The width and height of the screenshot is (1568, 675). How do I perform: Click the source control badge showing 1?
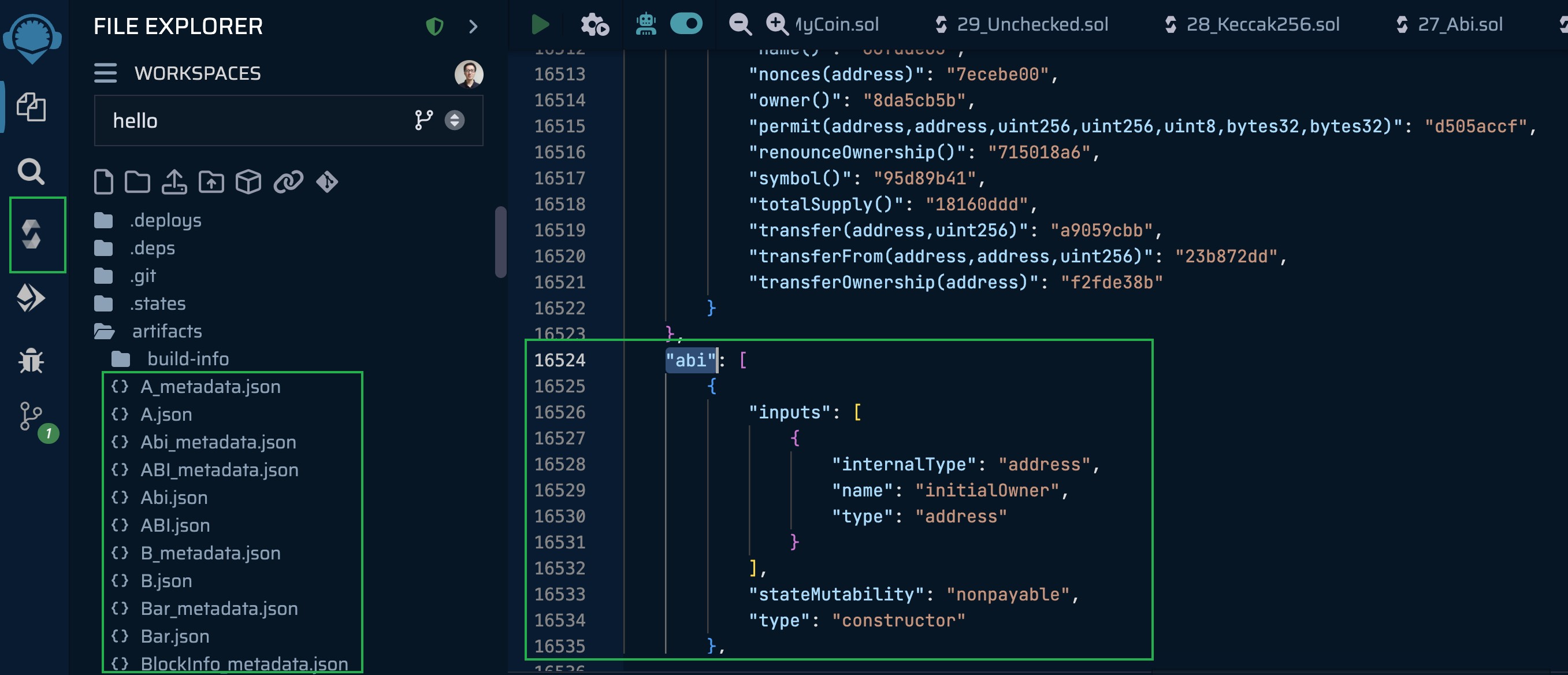point(48,433)
